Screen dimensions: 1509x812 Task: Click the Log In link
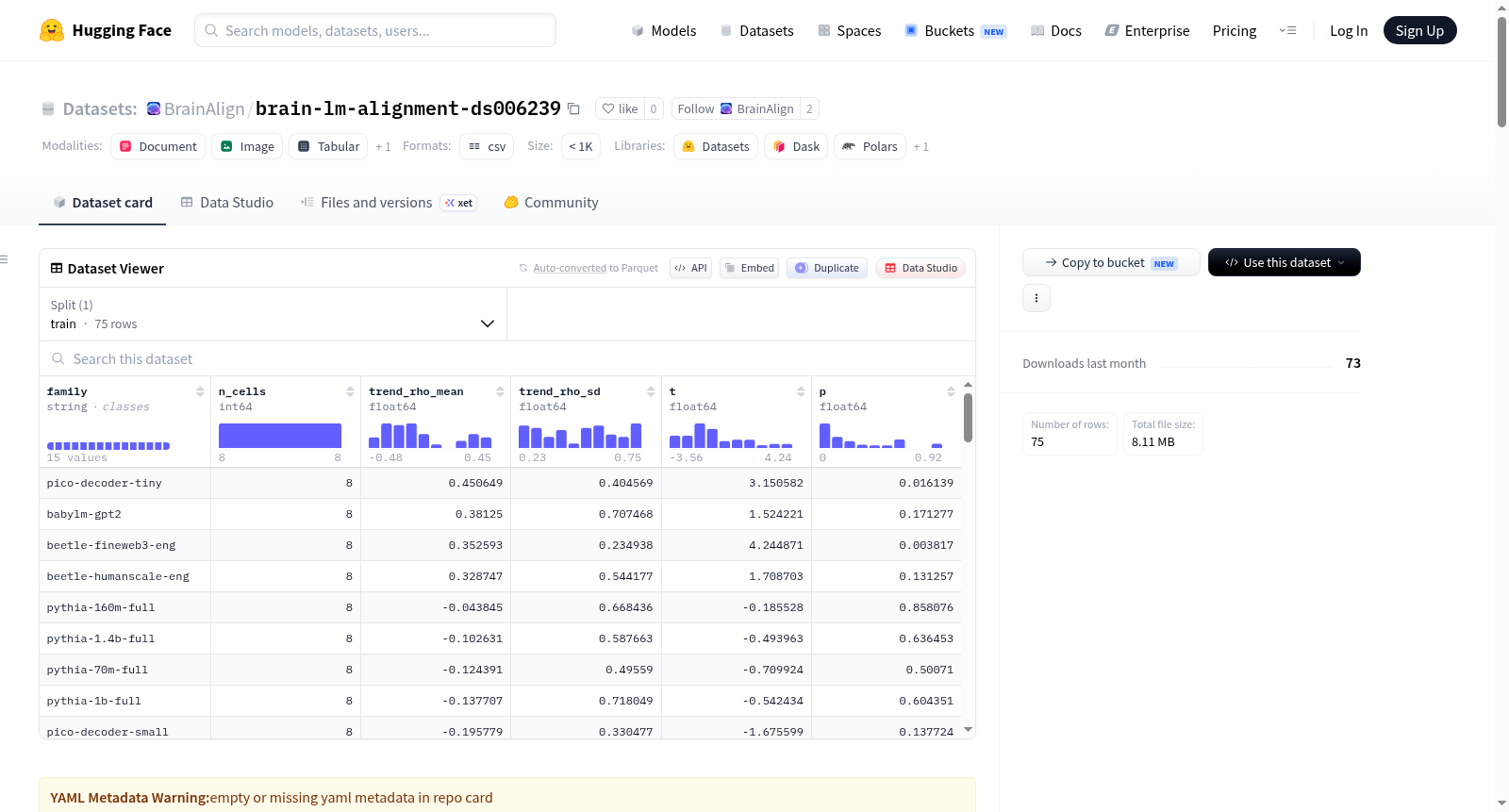[1349, 30]
